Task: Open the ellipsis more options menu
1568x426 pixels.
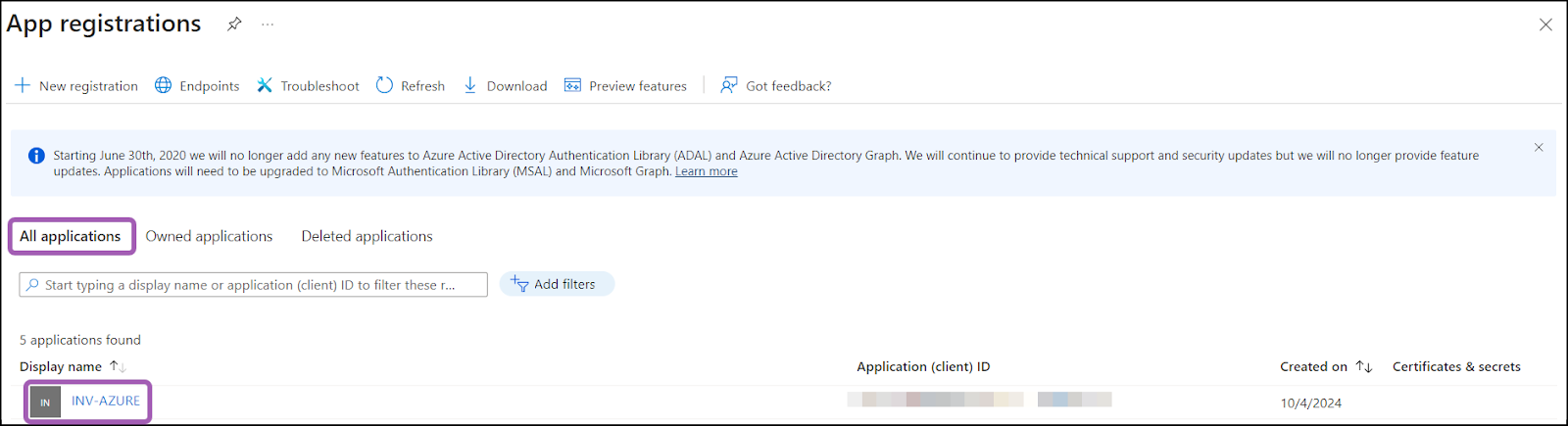Action: (x=268, y=24)
